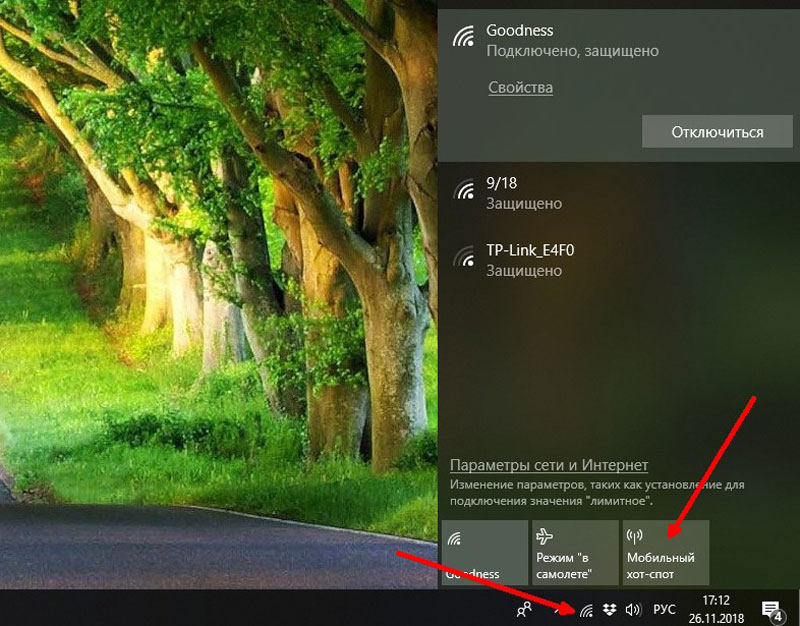
Task: Toggle the Goodness Wi-Fi quick action tile
Action: click(485, 553)
